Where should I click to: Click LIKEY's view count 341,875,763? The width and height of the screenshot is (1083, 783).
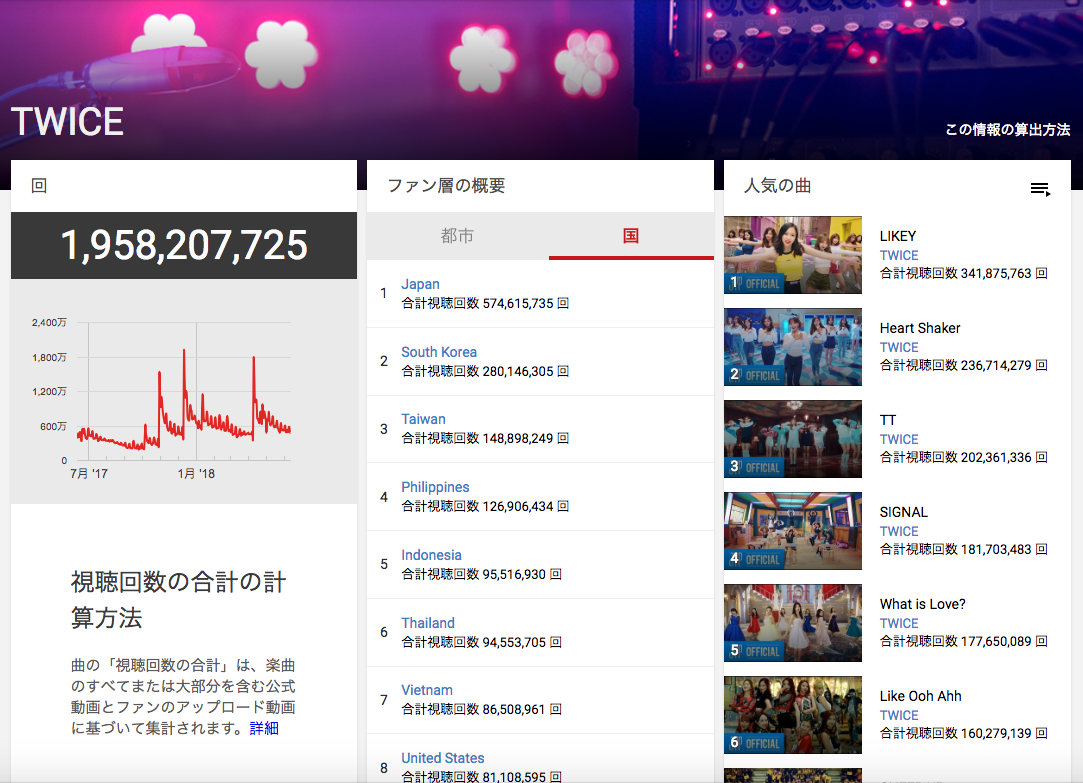(996, 273)
